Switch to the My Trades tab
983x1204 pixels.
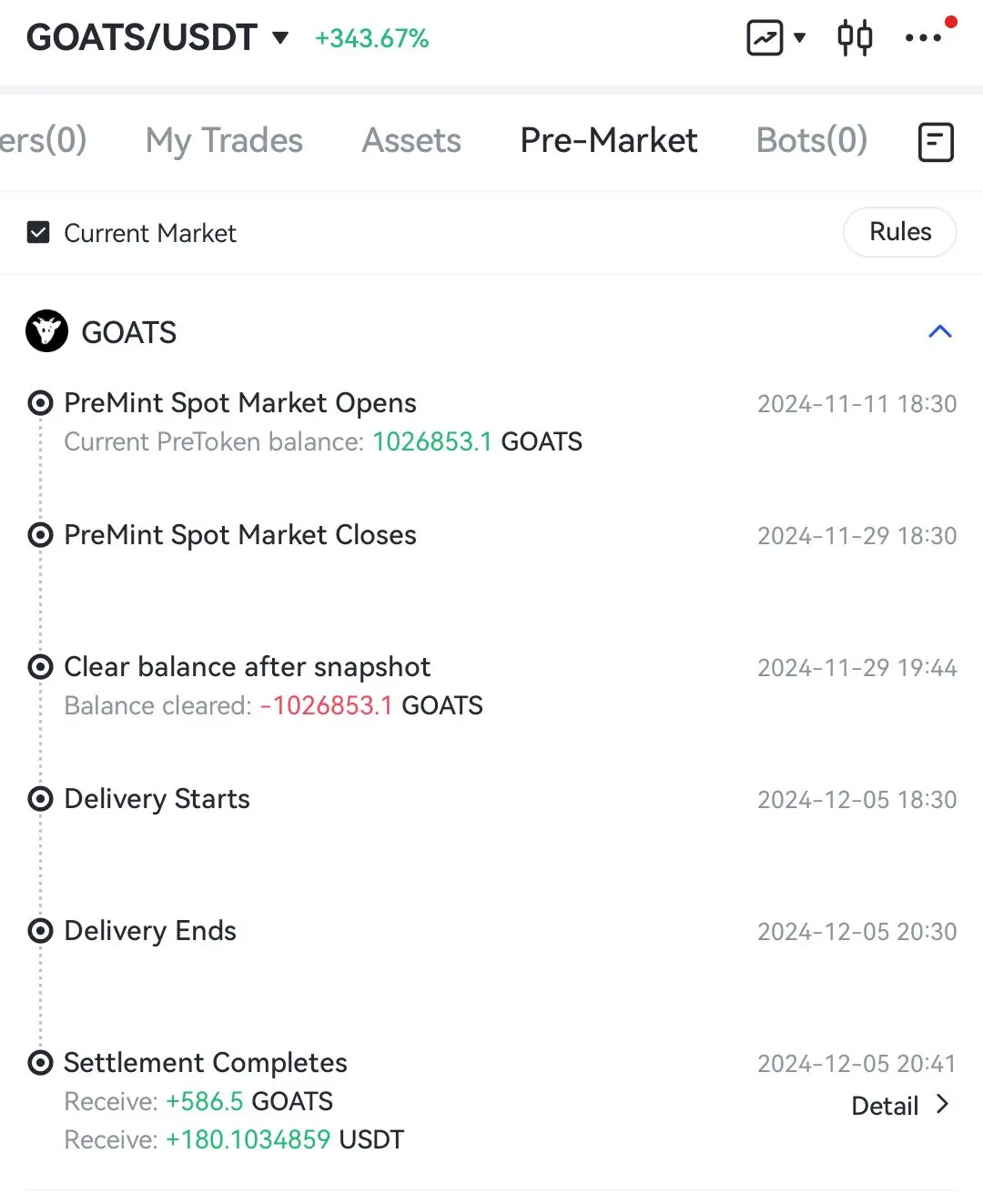224,140
